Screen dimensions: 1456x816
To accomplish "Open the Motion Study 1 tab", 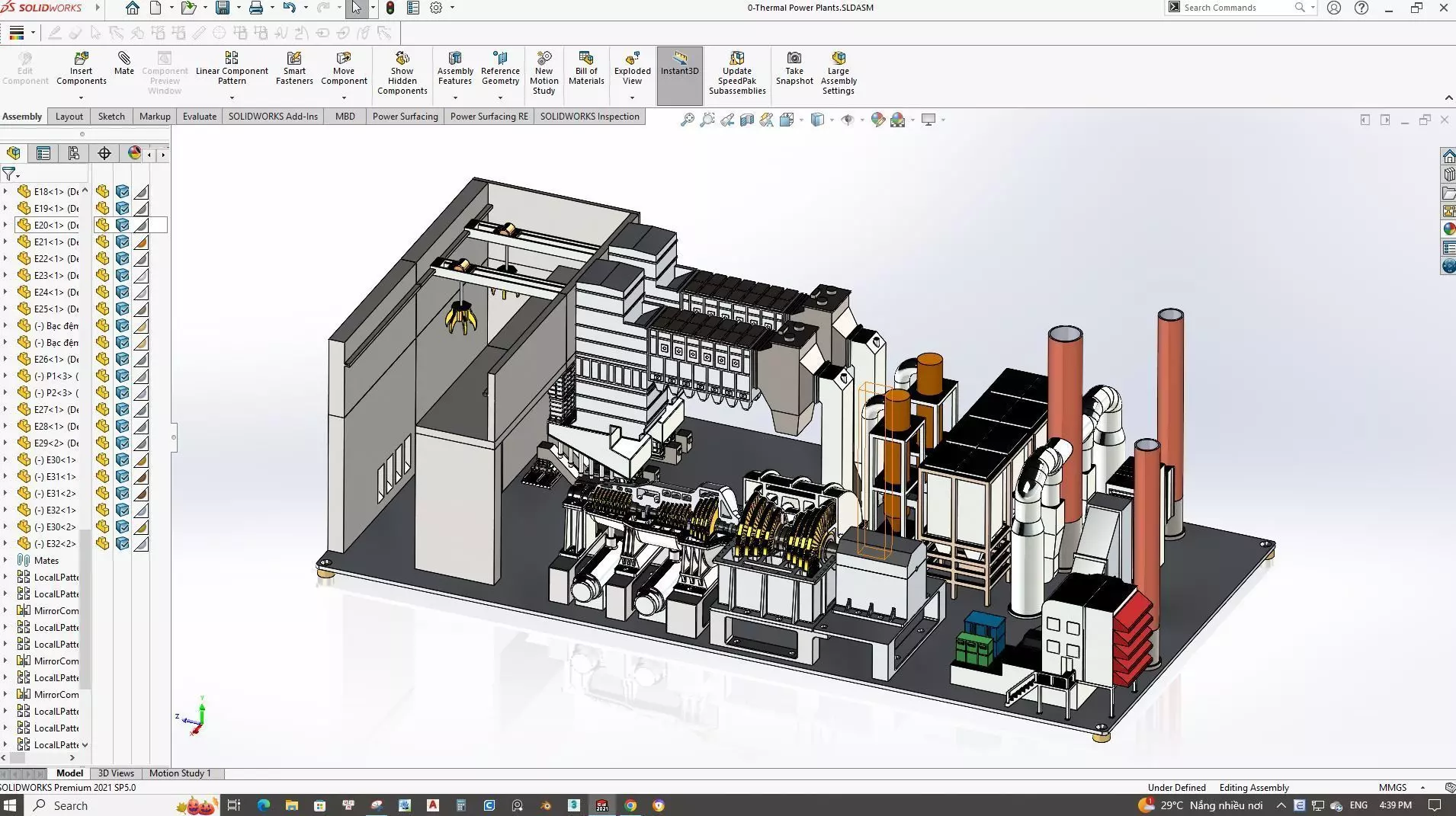I will [180, 773].
